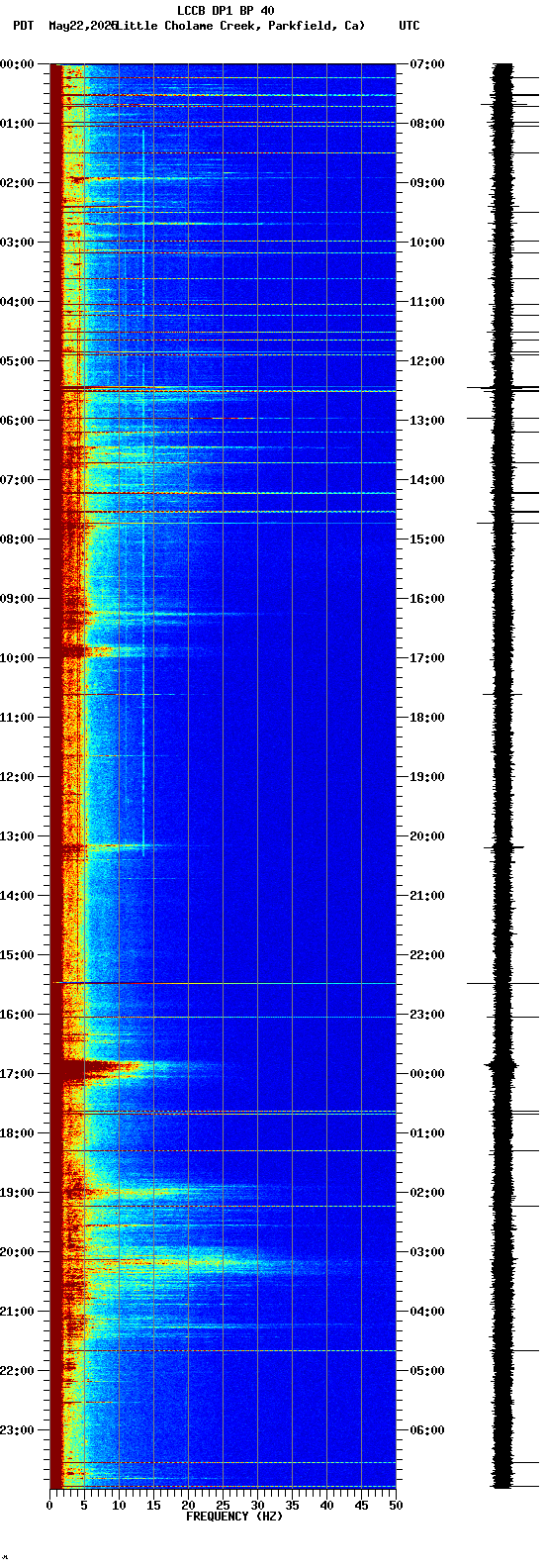
Task: Pick the 07:00 label on the UTC axis
Action: click(427, 64)
